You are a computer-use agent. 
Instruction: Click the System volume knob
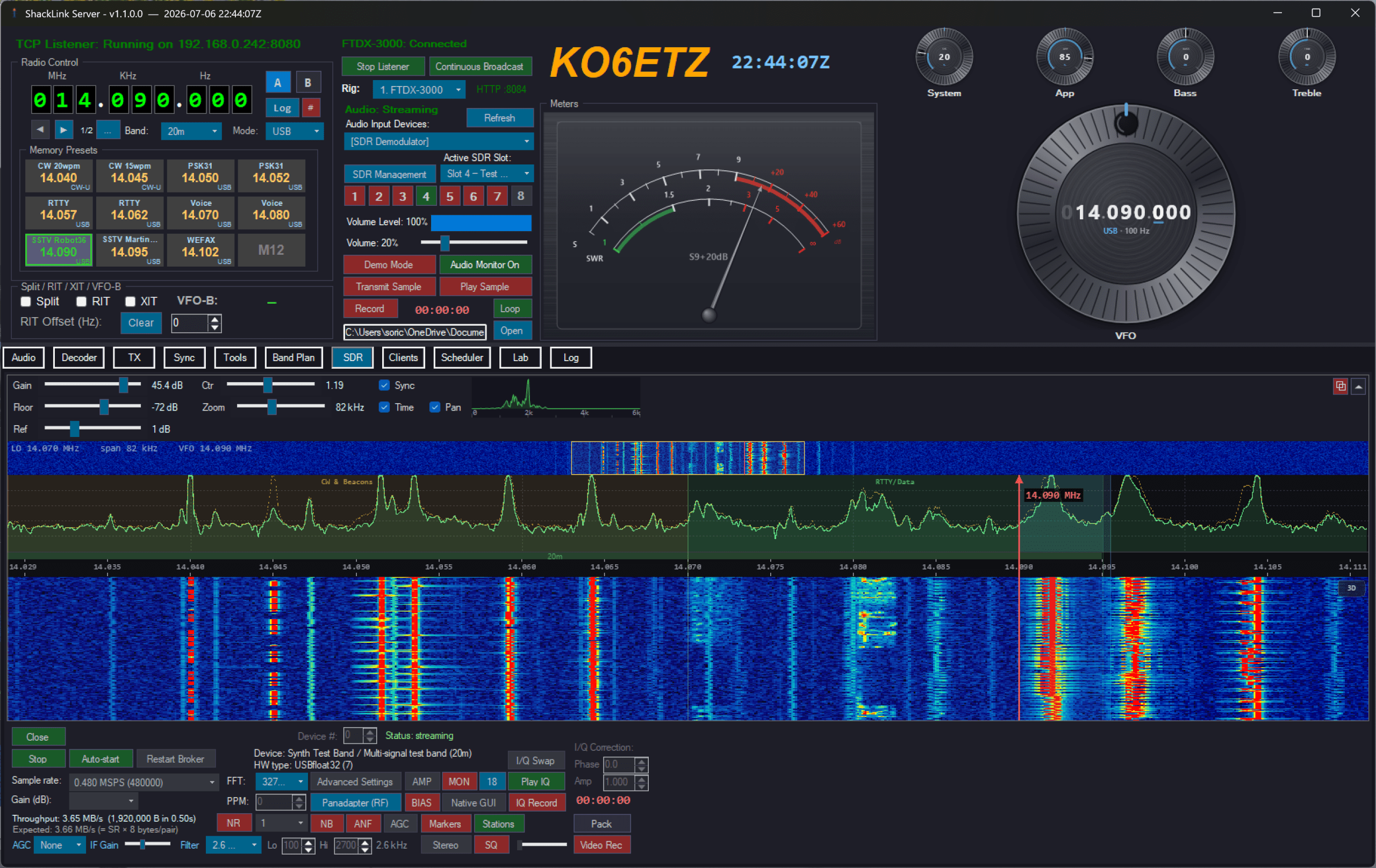click(x=944, y=56)
